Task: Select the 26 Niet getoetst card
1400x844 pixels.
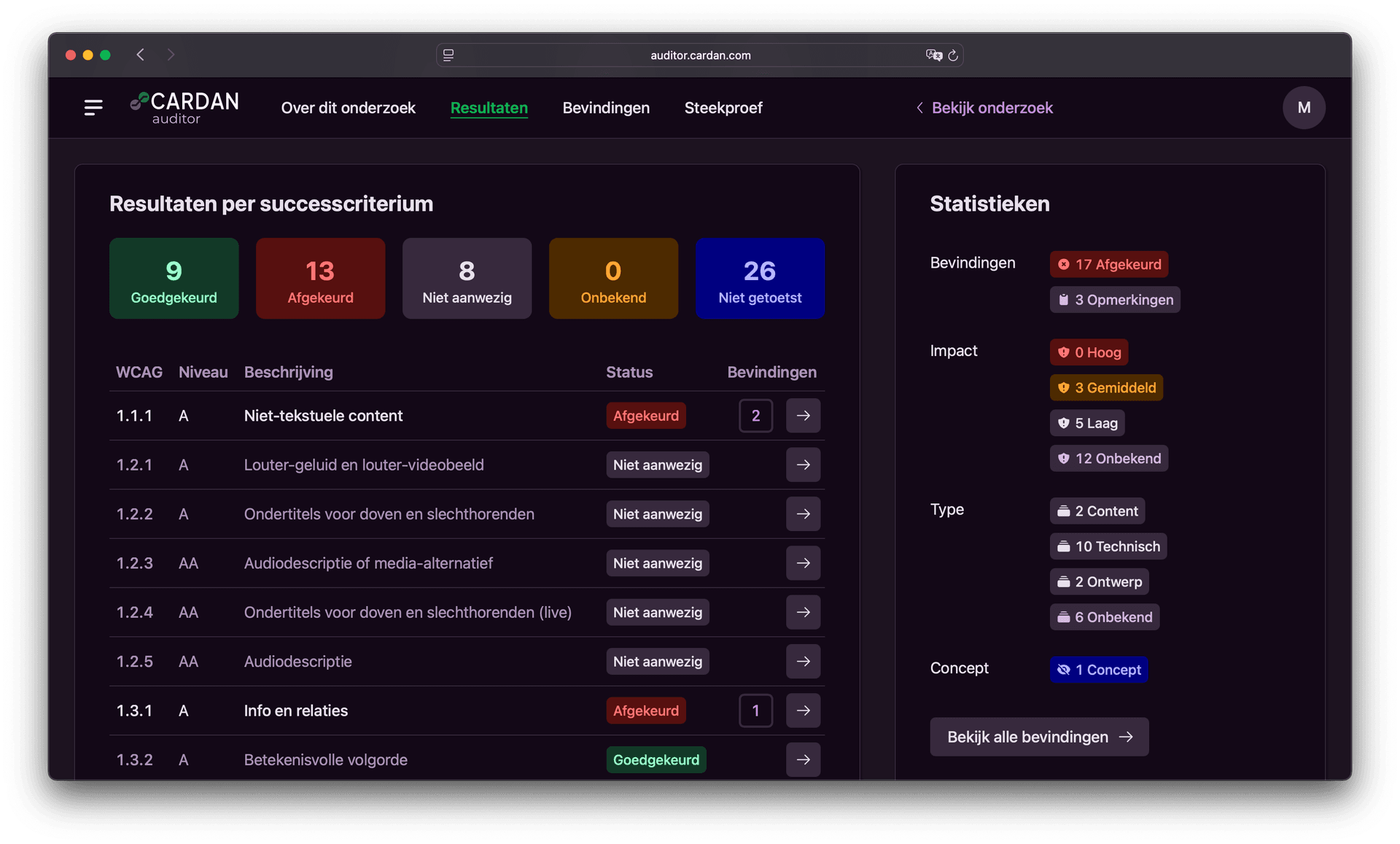Action: point(760,278)
